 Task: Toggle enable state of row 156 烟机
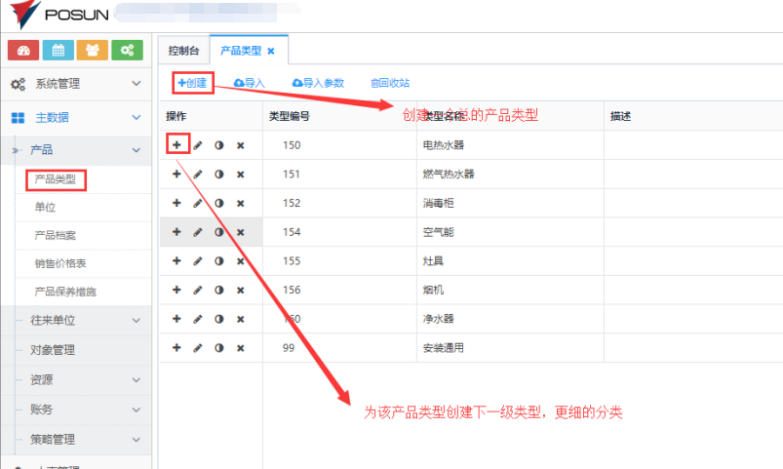219,290
